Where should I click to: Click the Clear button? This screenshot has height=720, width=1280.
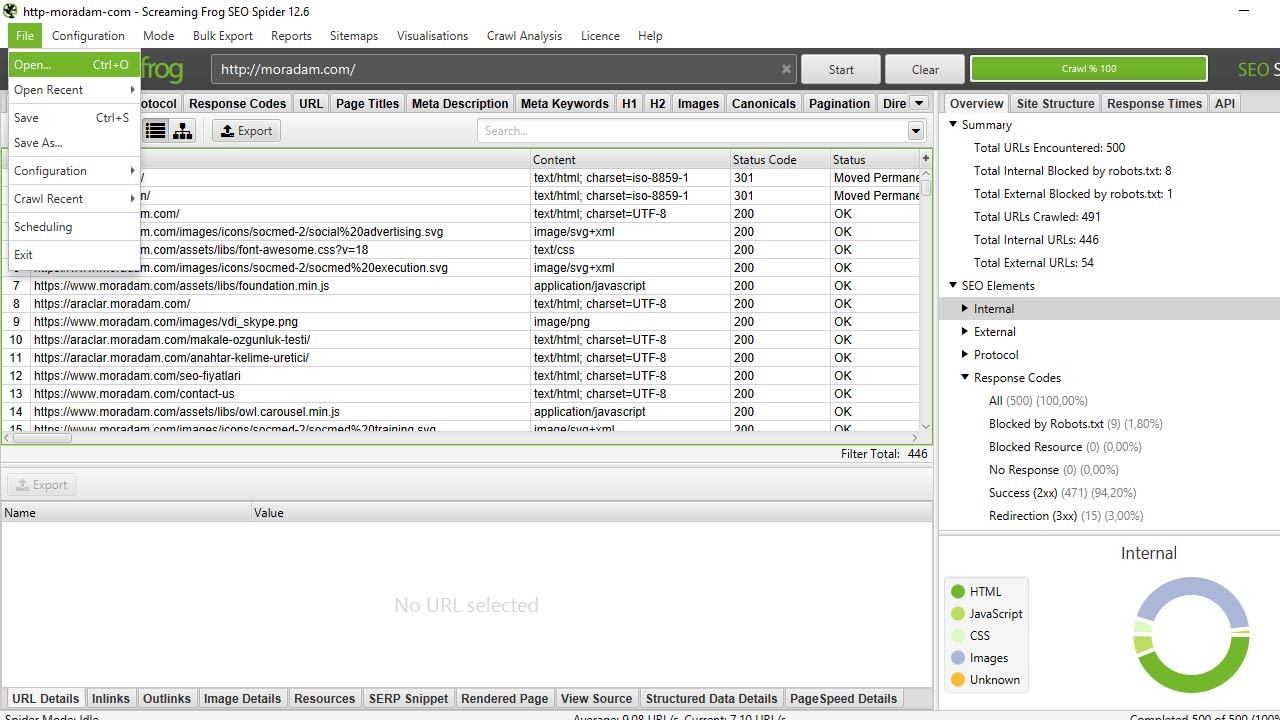point(925,69)
